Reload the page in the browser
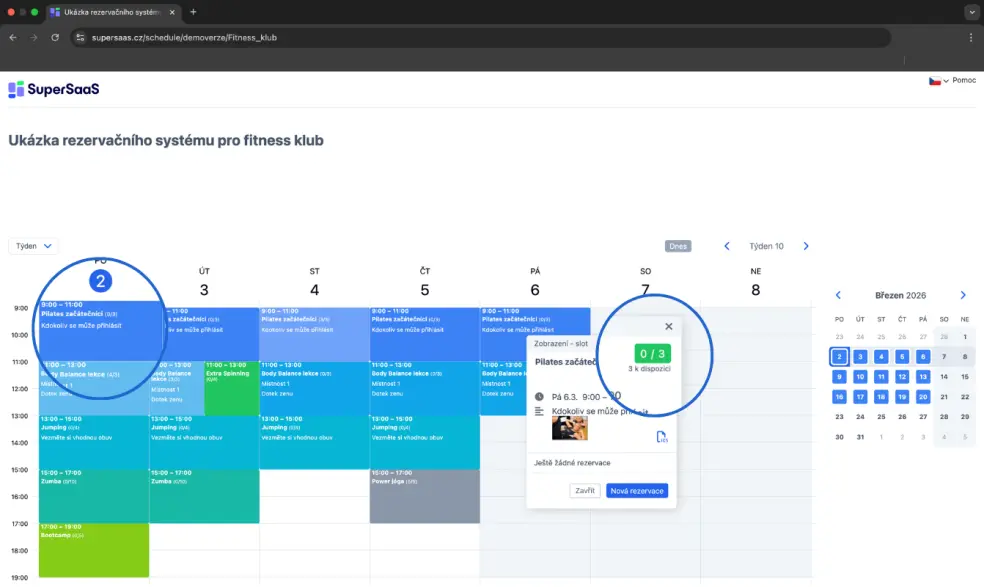 (x=55, y=37)
